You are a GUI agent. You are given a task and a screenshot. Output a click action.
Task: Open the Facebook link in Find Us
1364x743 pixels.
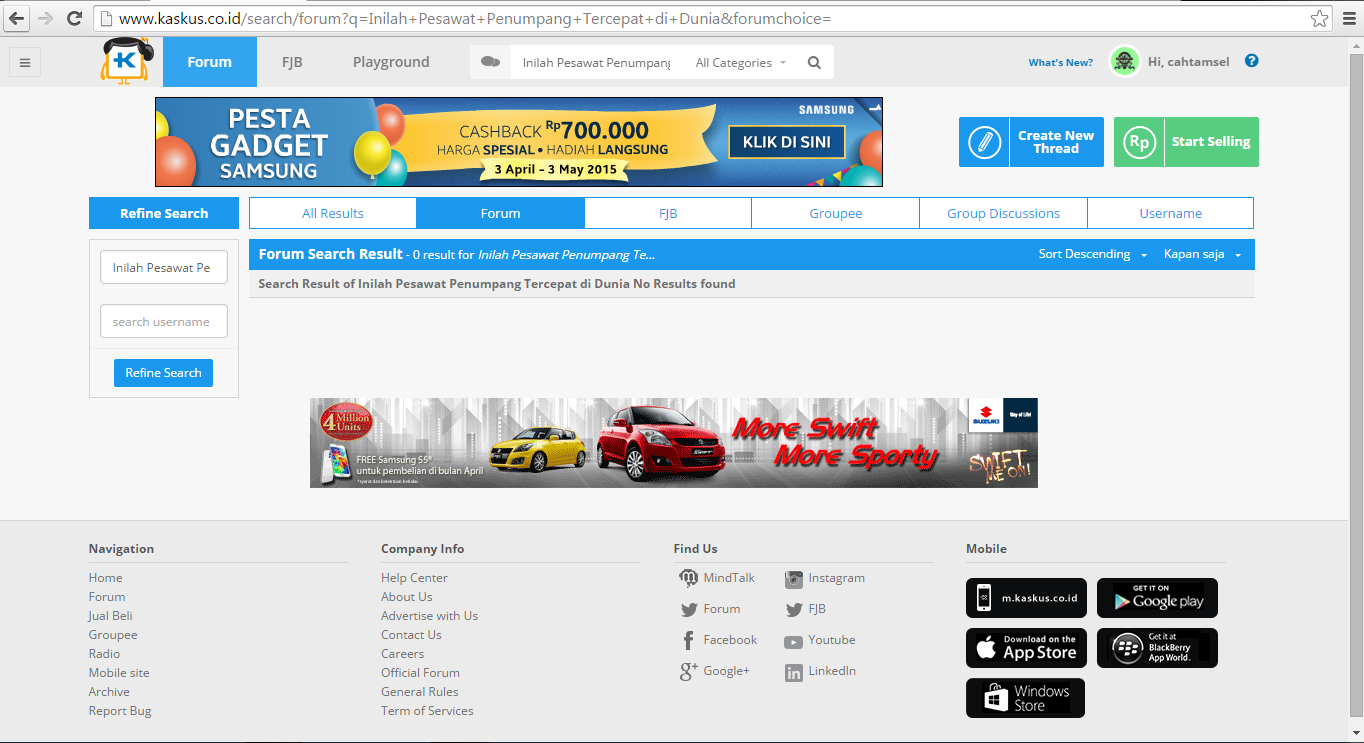pyautogui.click(x=718, y=640)
